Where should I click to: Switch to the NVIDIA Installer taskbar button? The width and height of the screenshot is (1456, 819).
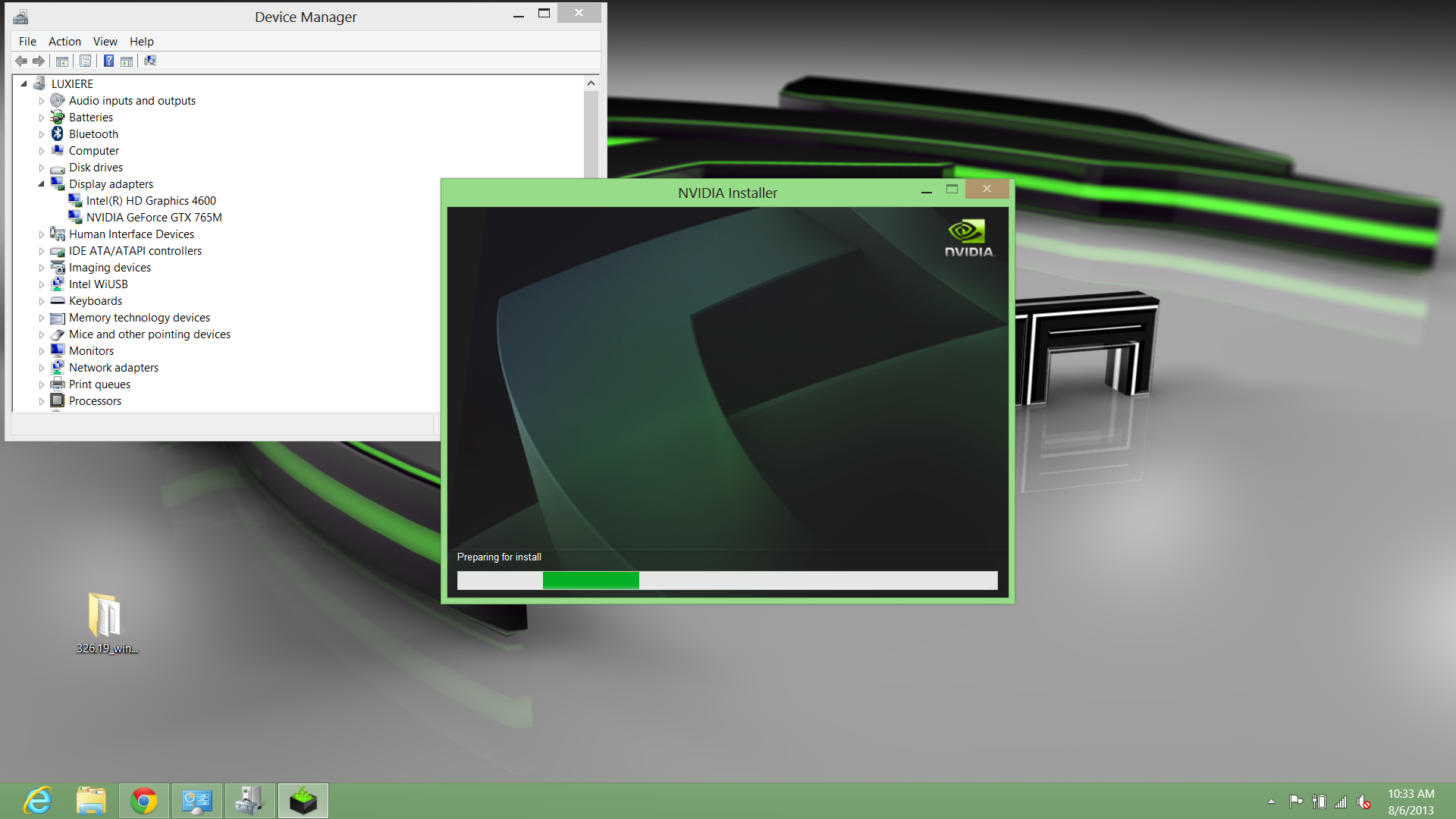click(x=303, y=801)
